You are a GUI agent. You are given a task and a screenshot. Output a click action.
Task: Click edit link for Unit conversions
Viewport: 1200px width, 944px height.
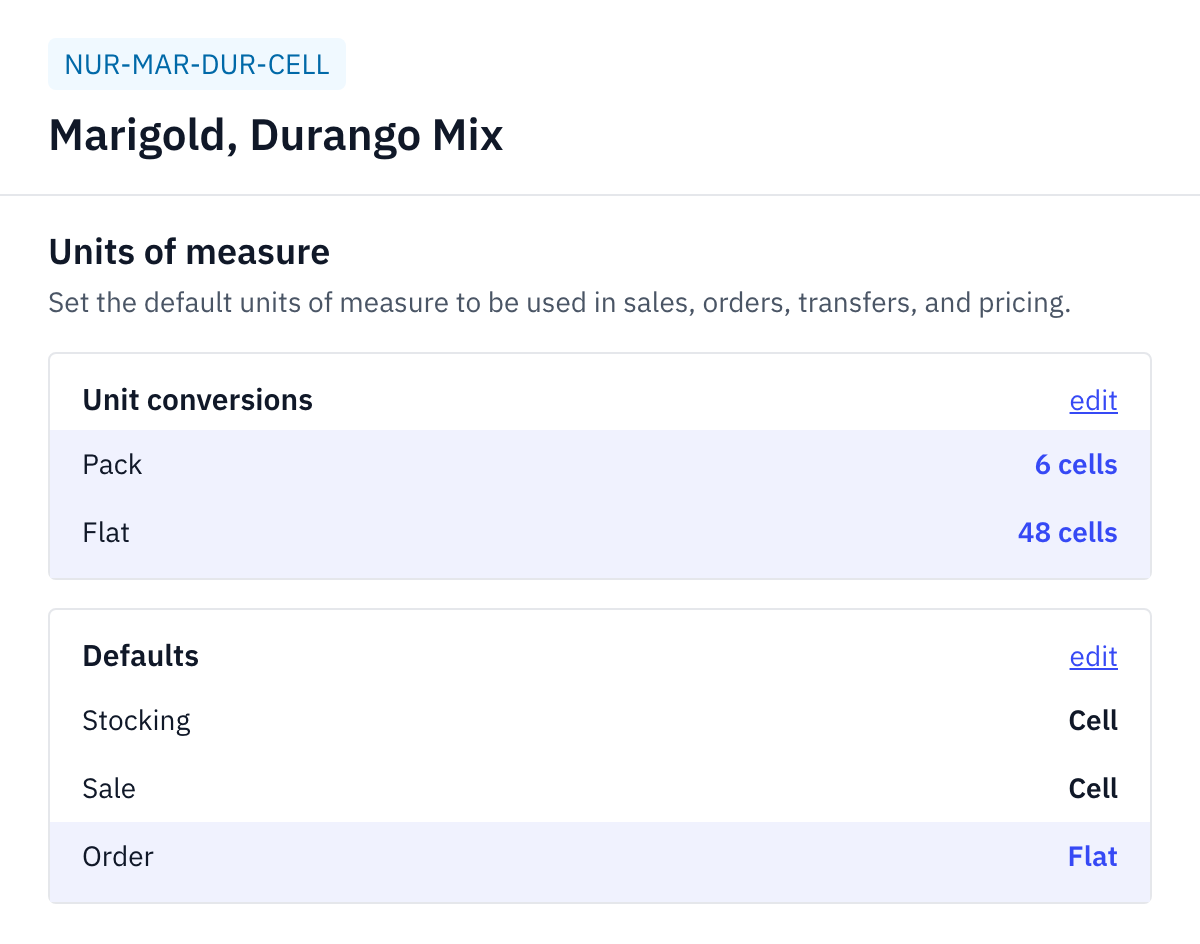(1093, 401)
